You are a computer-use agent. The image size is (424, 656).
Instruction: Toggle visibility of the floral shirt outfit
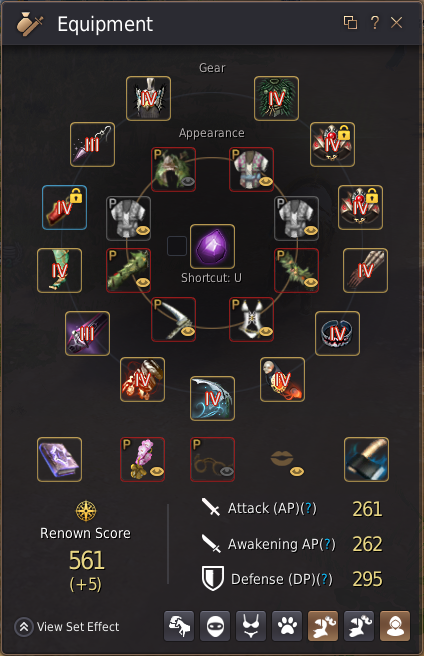[266, 182]
